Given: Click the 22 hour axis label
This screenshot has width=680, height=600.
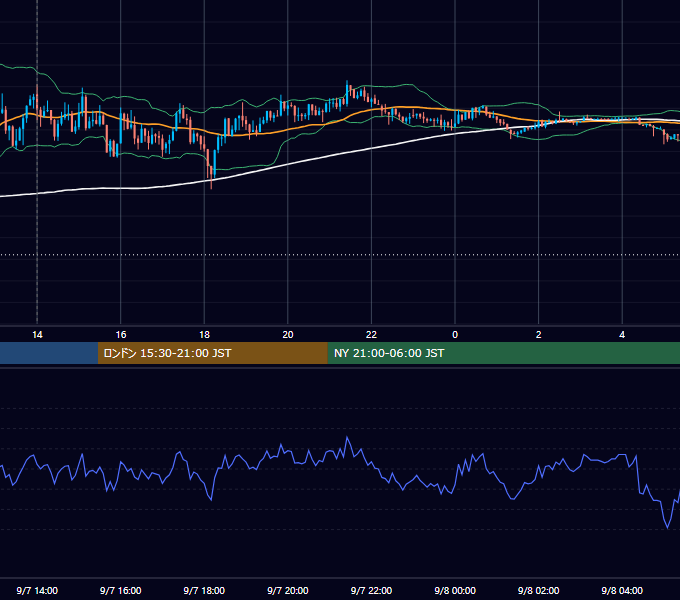Looking at the screenshot, I should (x=371, y=335).
